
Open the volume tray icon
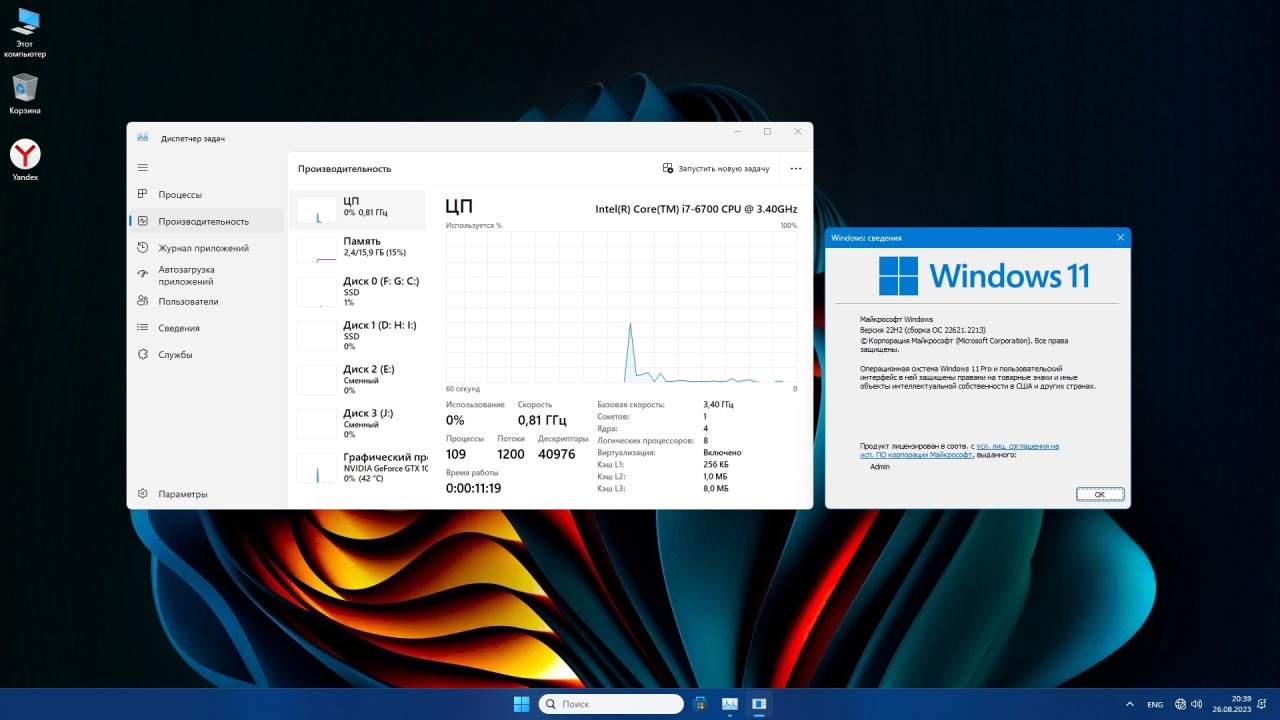click(x=1198, y=704)
